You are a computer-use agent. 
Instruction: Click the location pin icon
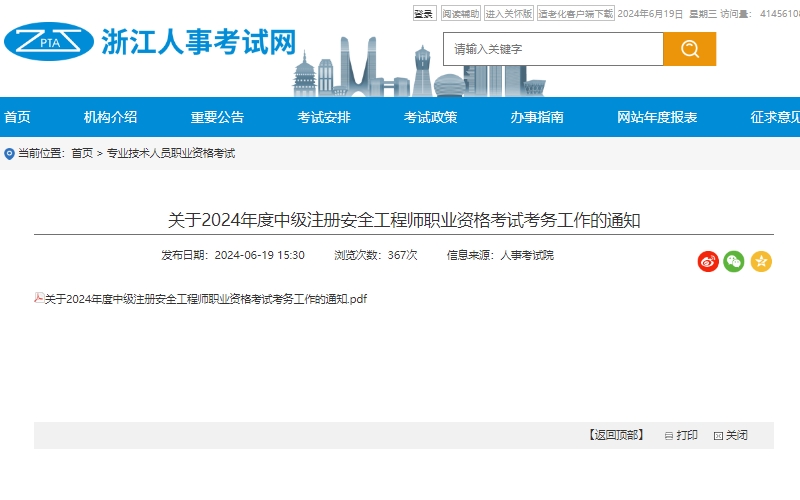tap(10, 153)
